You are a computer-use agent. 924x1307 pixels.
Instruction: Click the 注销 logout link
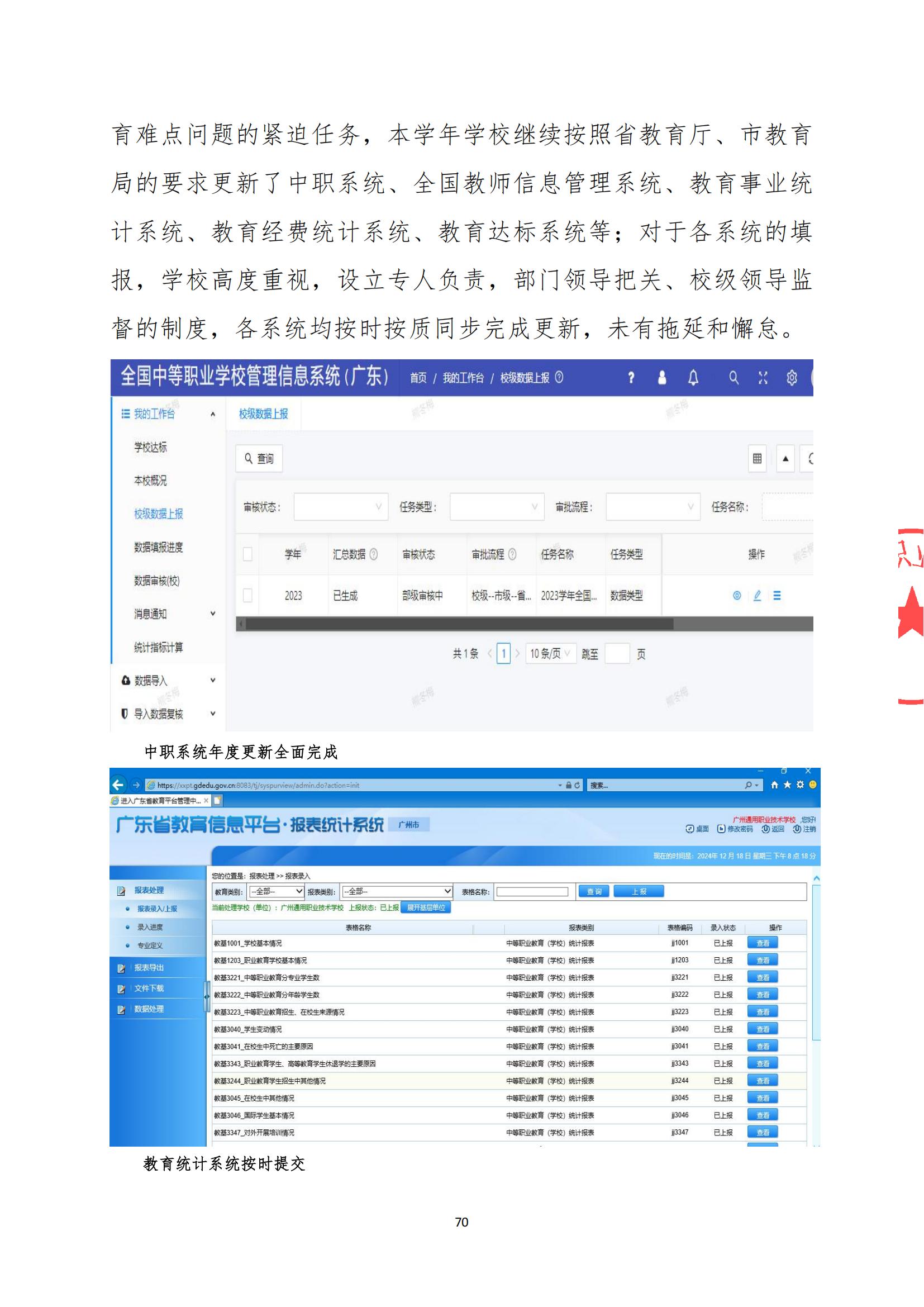[804, 829]
